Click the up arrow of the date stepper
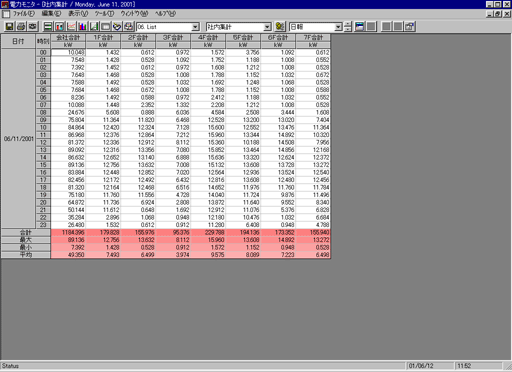The image size is (512, 372). (x=348, y=24)
